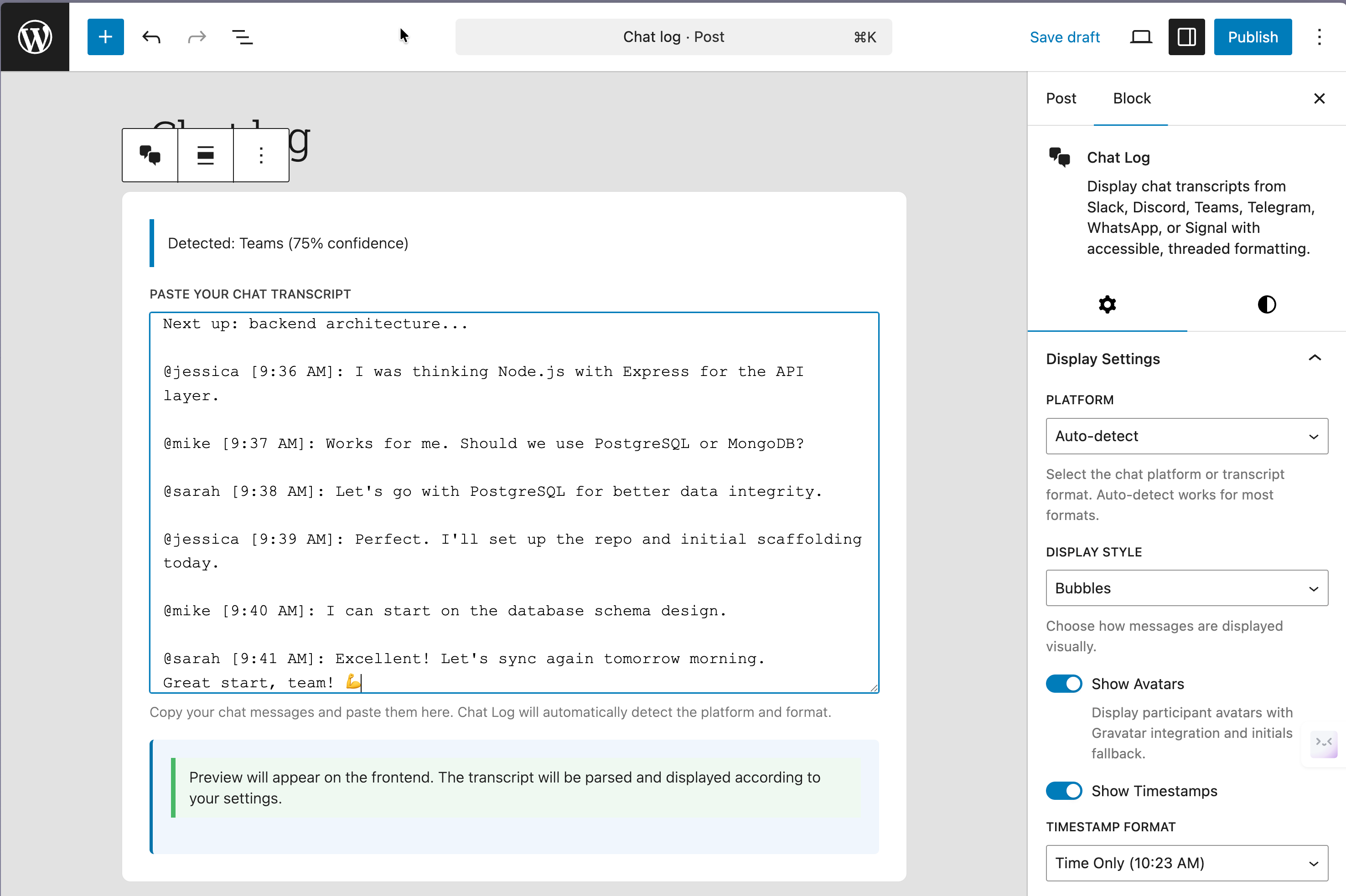Open the Timestamp Format dropdown
Image resolution: width=1346 pixels, height=896 pixels.
pos(1186,863)
